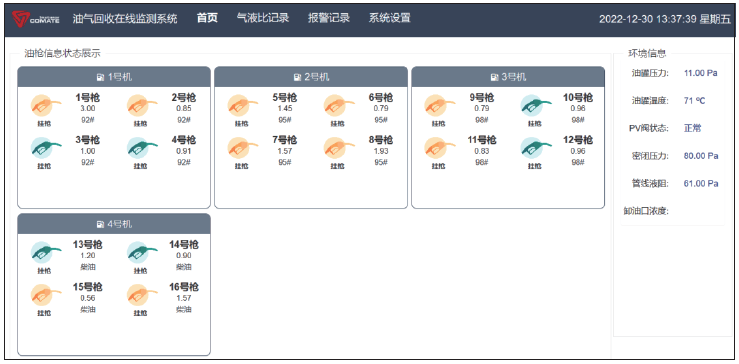Viewport: 739px width, 364px height.
Task: Click the 15号枪 label
Action: click(x=88, y=287)
